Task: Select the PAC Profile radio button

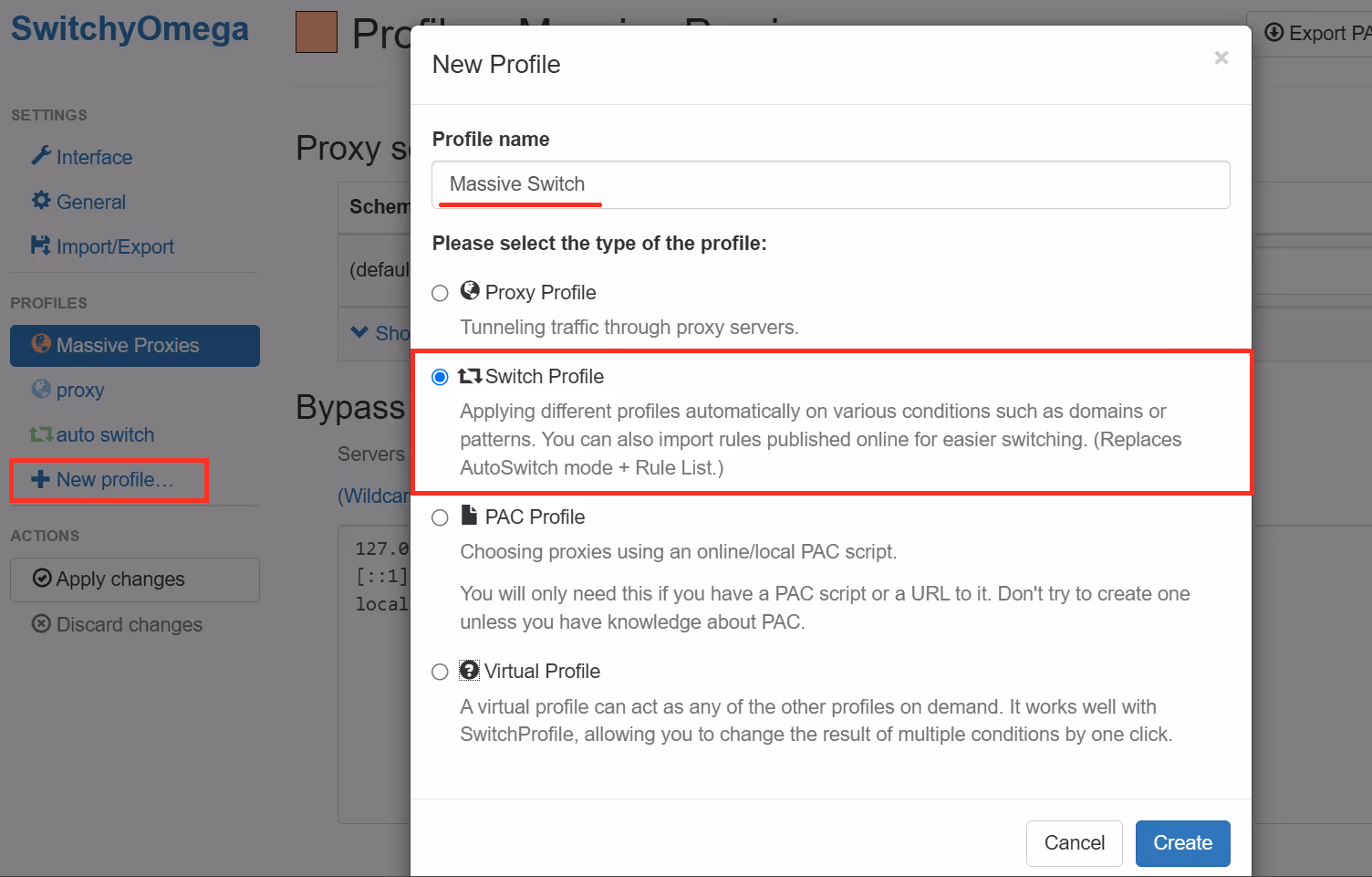Action: (440, 517)
